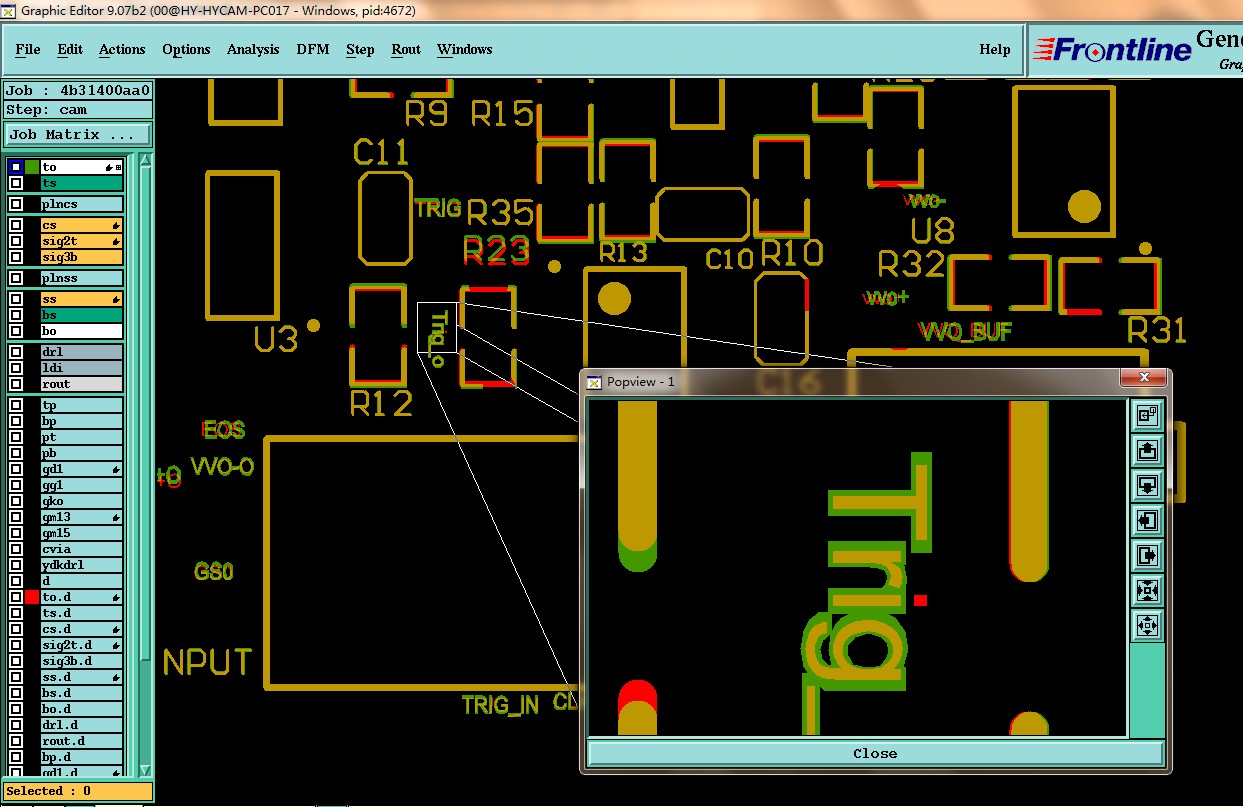Open the Actions menu
This screenshot has width=1243, height=807.
122,49
